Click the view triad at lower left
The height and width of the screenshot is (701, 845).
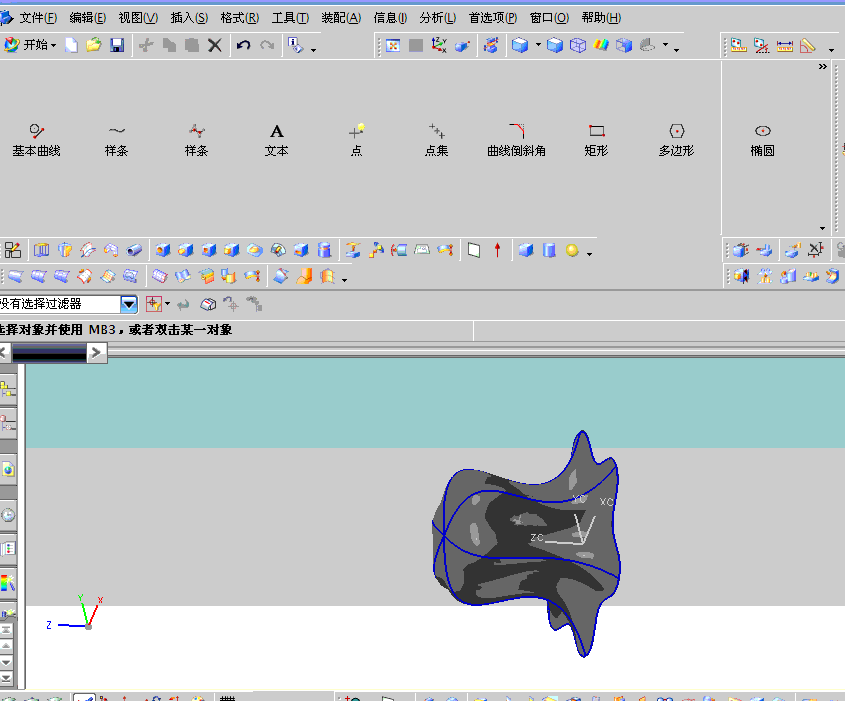[75, 613]
